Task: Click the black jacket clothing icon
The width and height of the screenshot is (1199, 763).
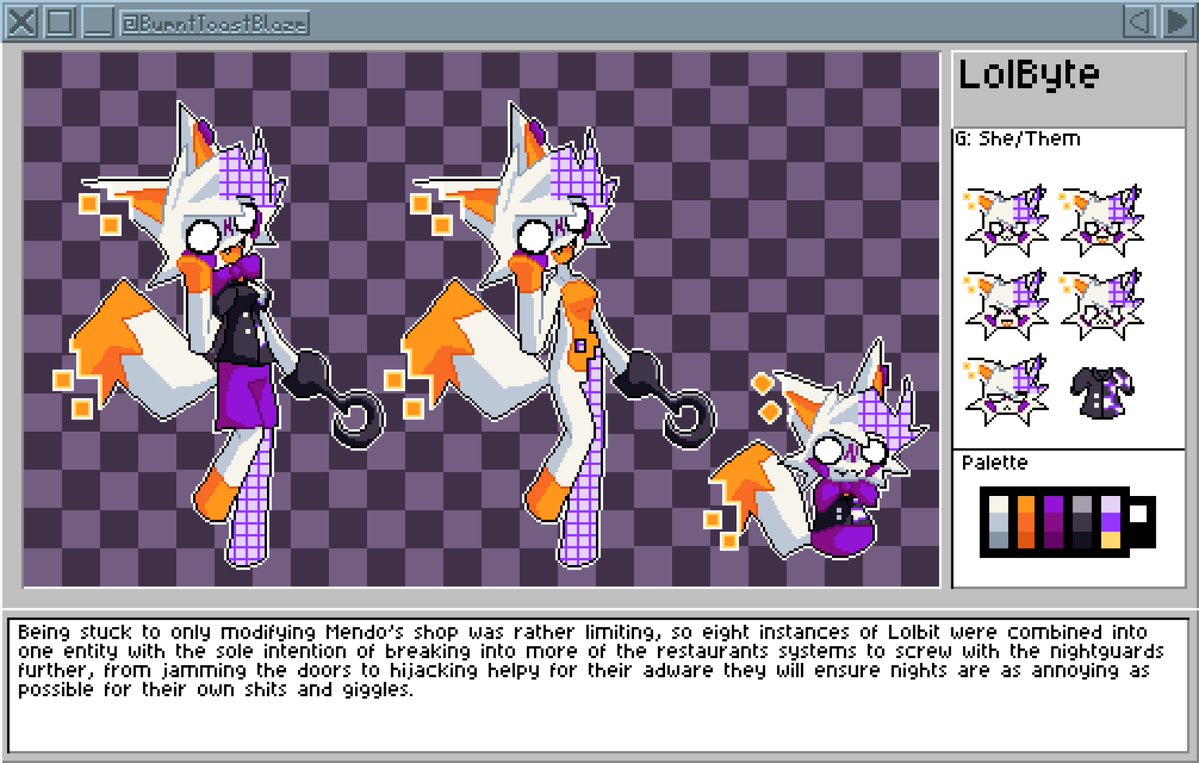Action: point(1102,393)
